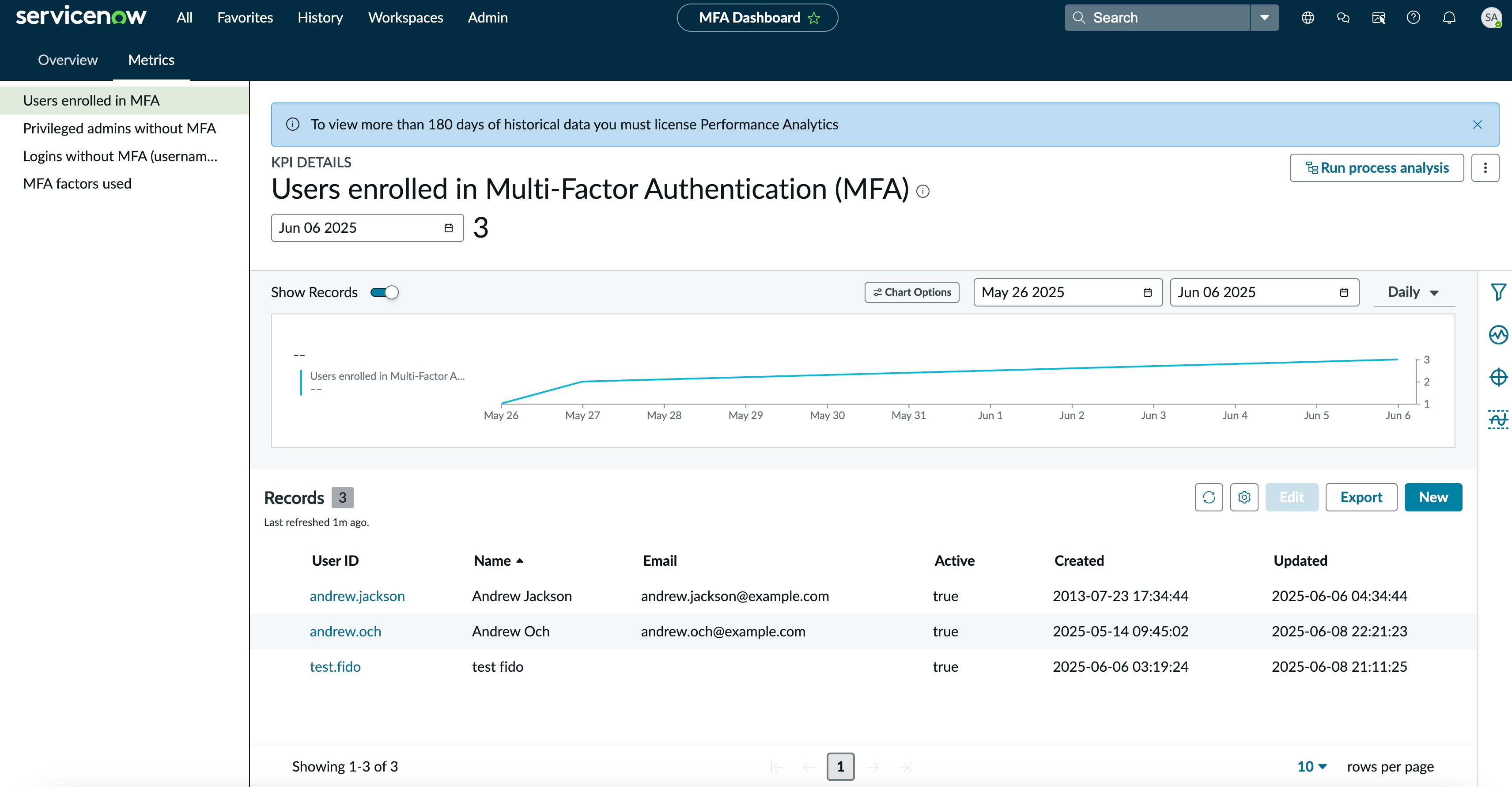The image size is (1512, 787).
Task: Expand the search scope dropdown arrow
Action: (x=1264, y=18)
